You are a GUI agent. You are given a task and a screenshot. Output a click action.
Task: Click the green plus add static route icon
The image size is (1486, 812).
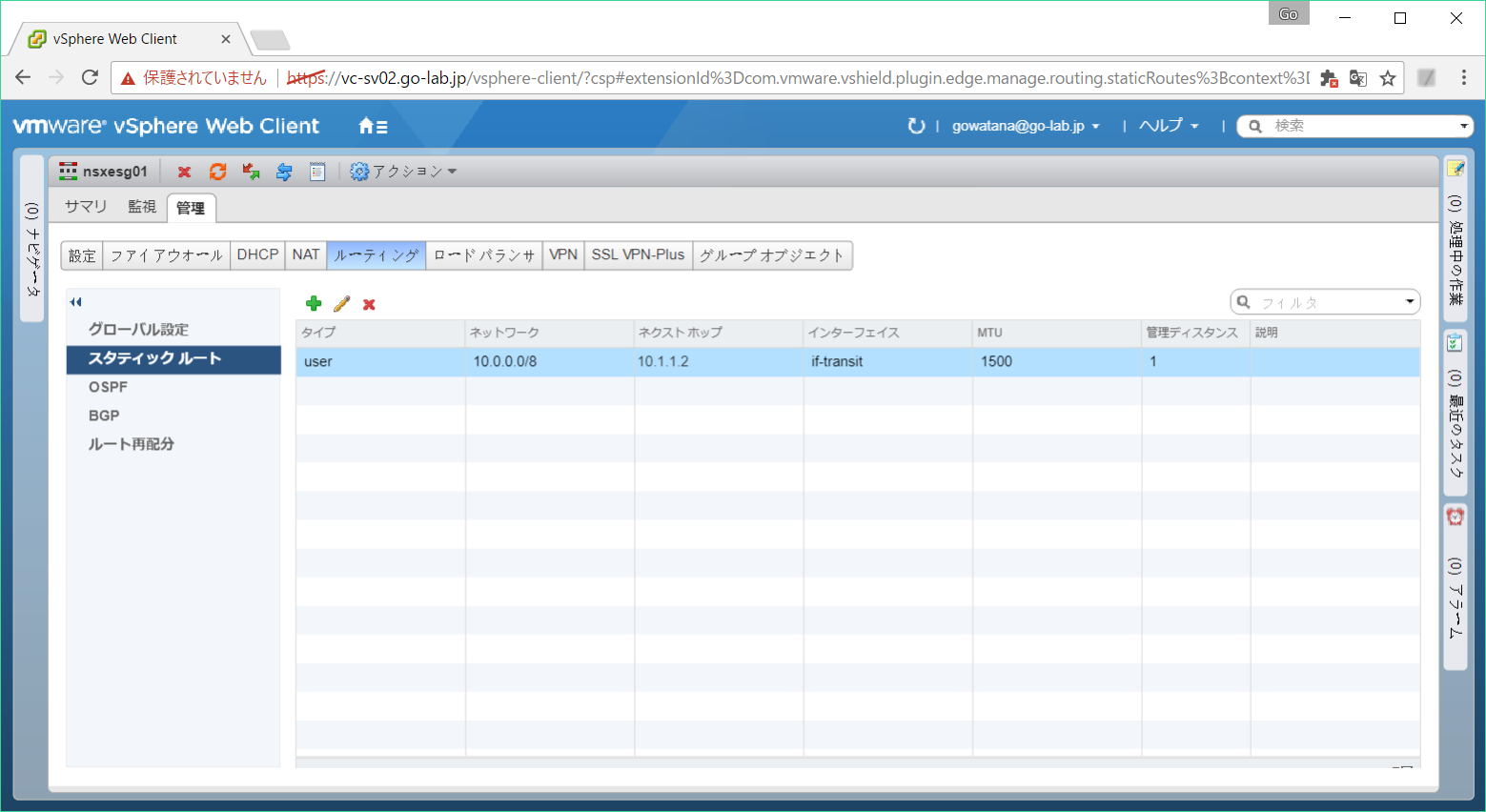pyautogui.click(x=314, y=304)
